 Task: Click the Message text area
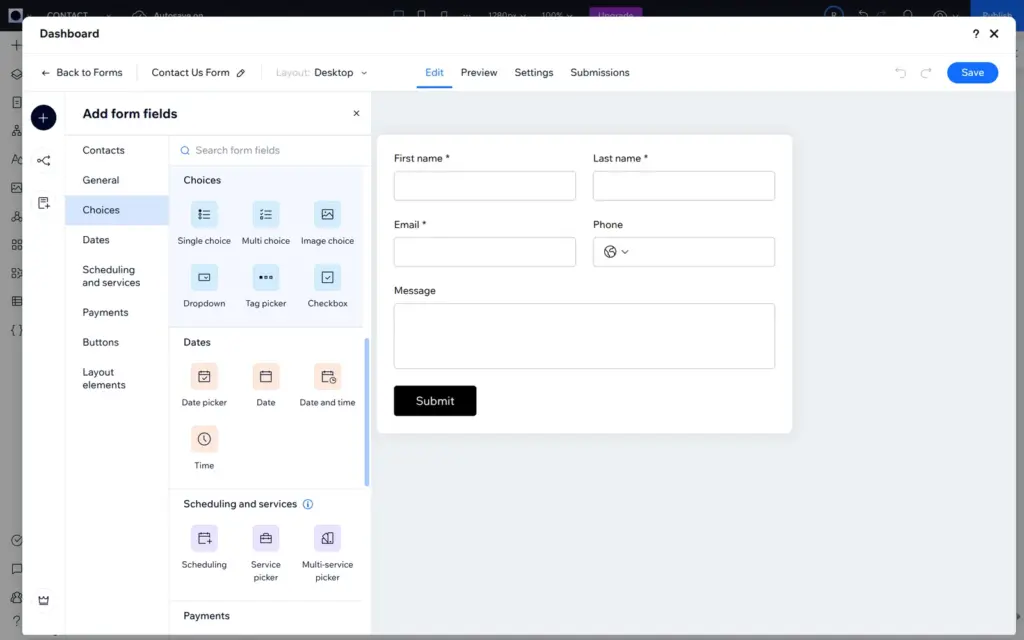pos(584,336)
